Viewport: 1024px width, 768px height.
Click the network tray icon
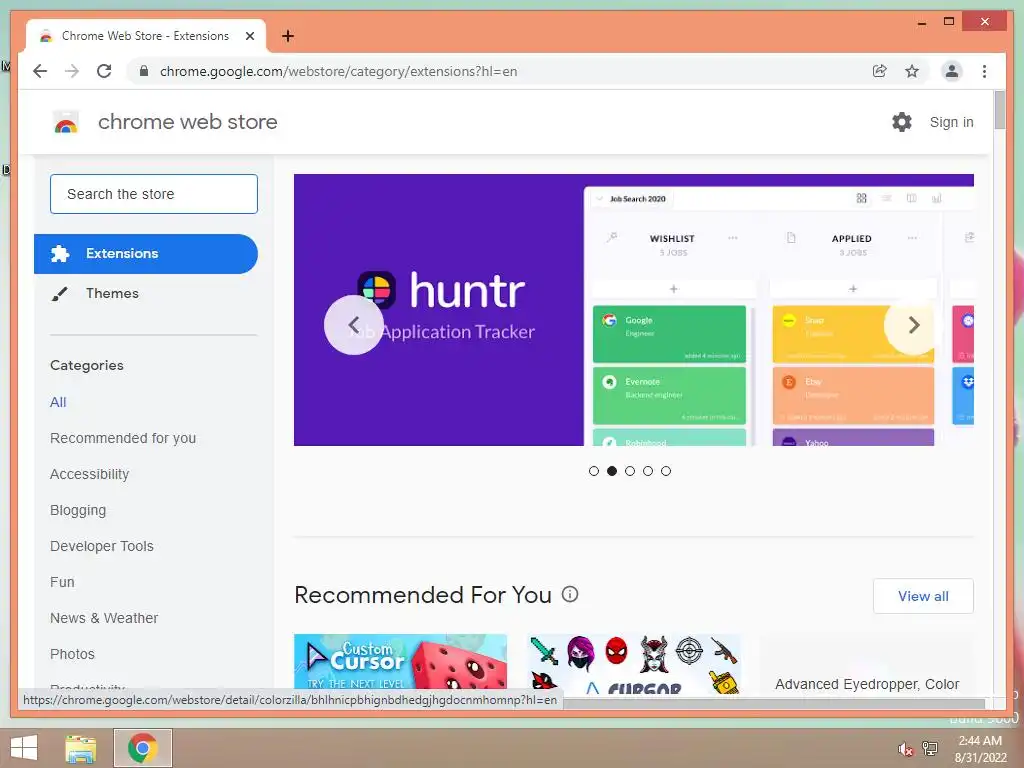(930, 749)
